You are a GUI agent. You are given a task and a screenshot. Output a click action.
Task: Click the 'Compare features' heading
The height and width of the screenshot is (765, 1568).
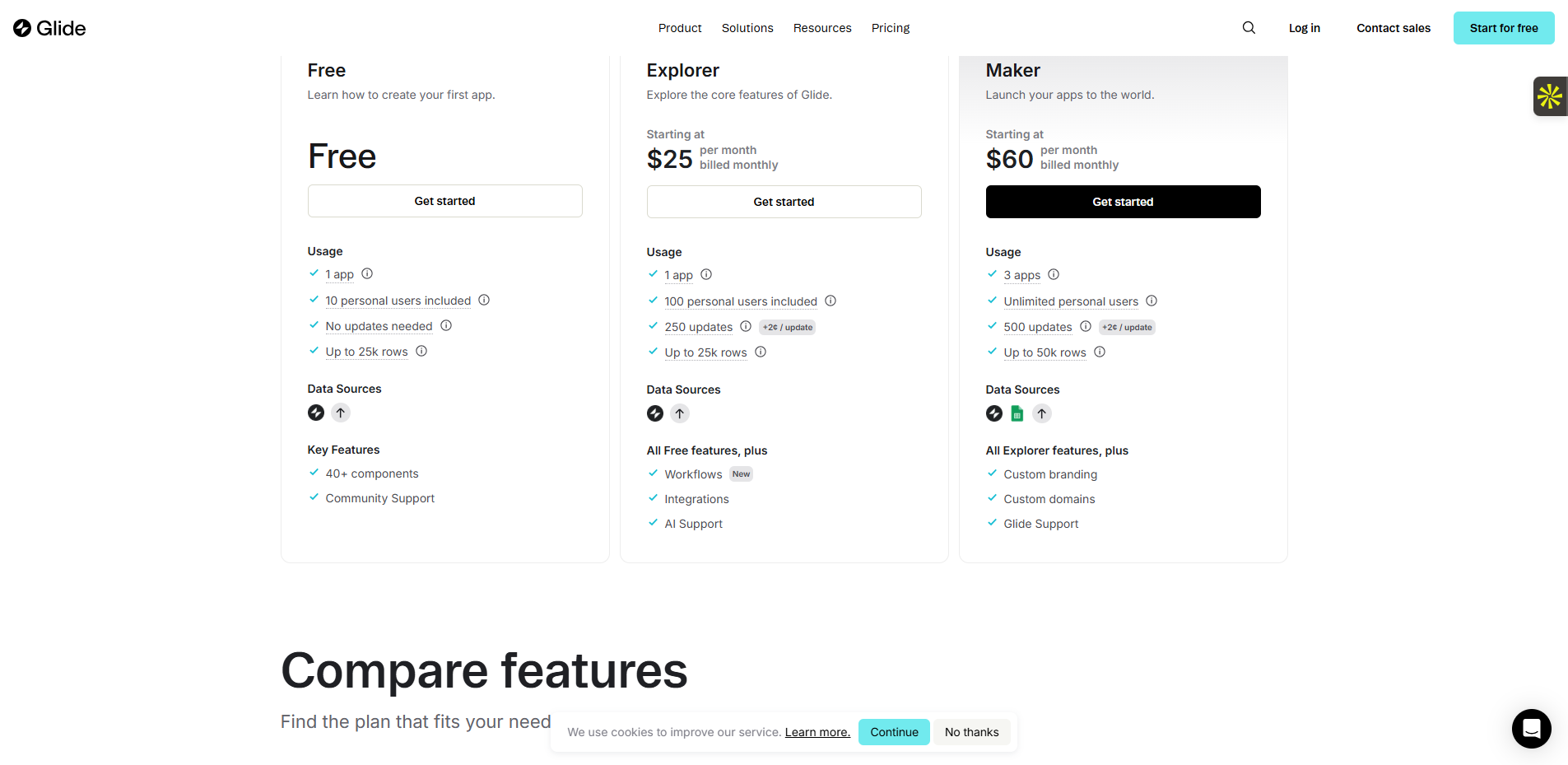coord(484,670)
